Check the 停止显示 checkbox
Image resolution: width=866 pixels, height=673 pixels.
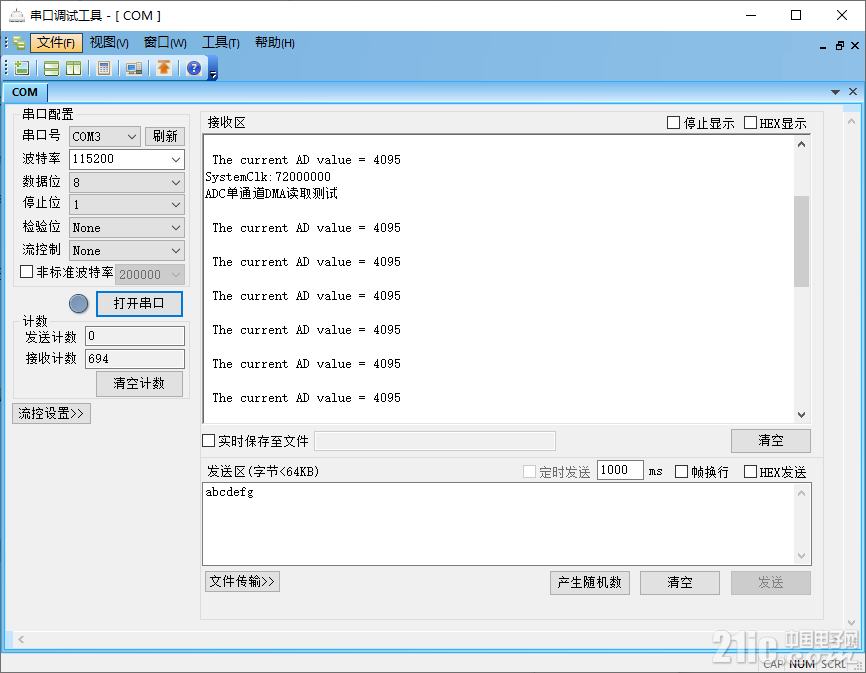coord(673,123)
